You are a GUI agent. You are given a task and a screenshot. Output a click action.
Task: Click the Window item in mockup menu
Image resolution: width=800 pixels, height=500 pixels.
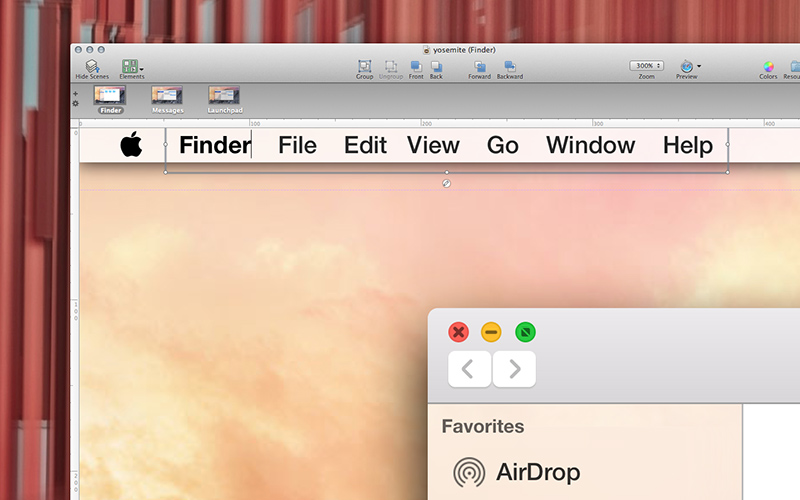pyautogui.click(x=590, y=145)
